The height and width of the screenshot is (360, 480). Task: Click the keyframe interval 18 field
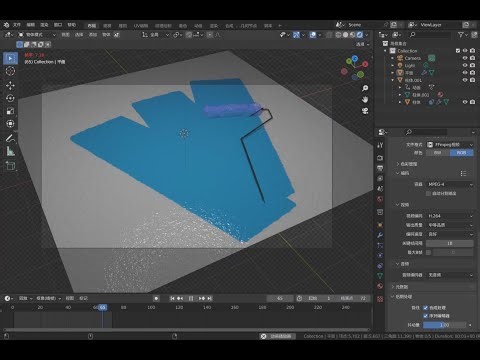pos(450,243)
